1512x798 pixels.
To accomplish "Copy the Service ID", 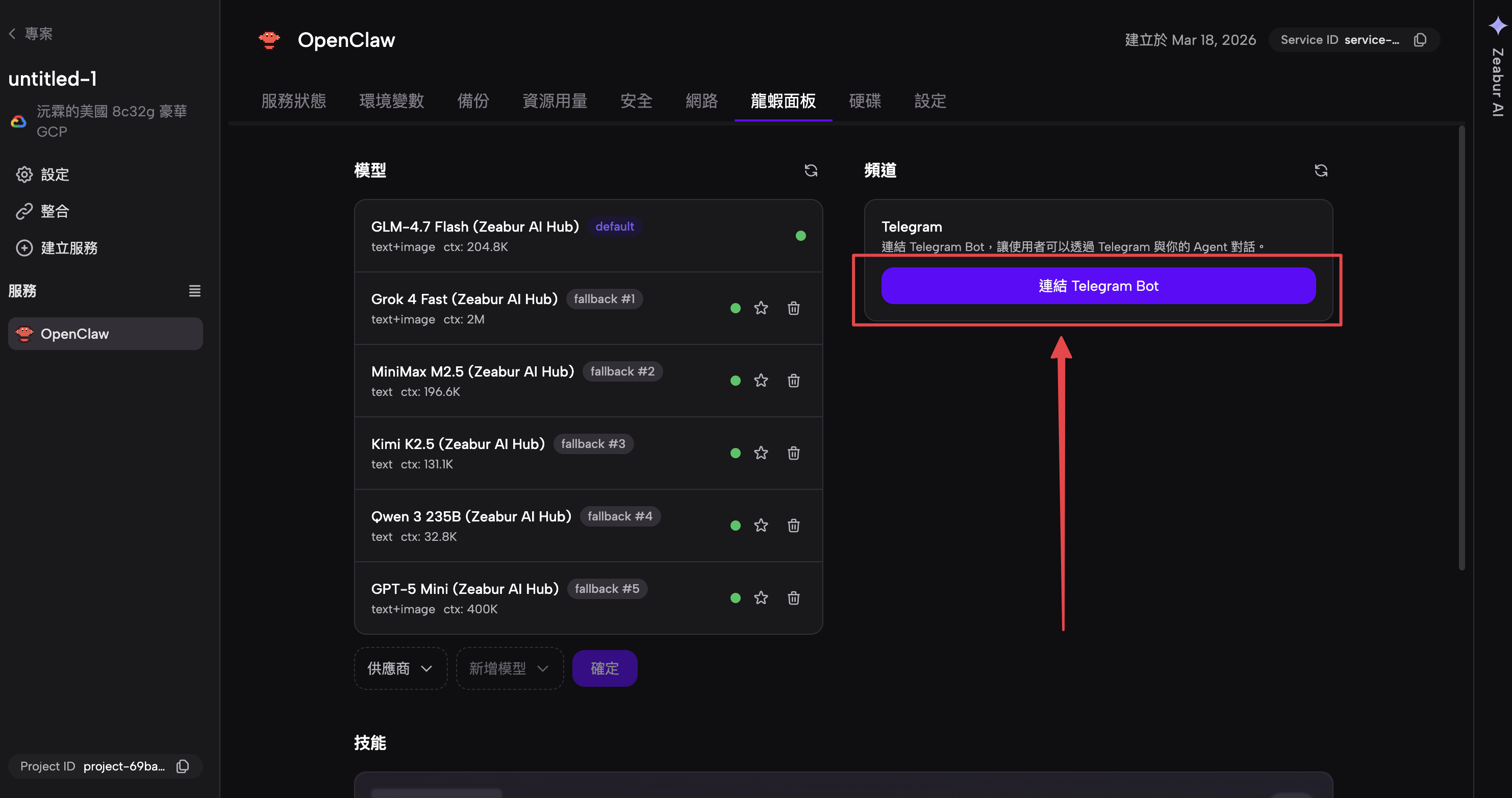I will (1420, 40).
